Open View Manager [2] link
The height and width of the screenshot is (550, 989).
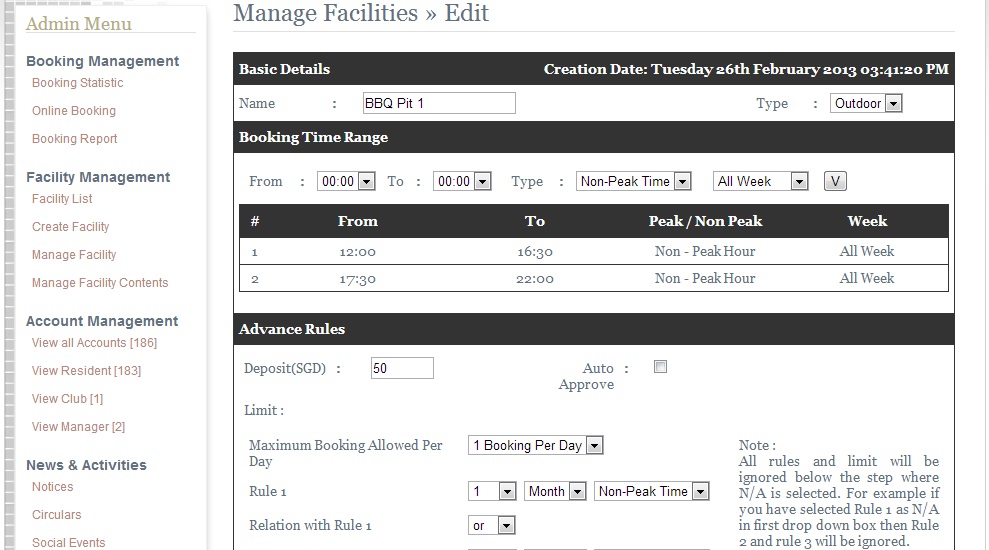78,426
